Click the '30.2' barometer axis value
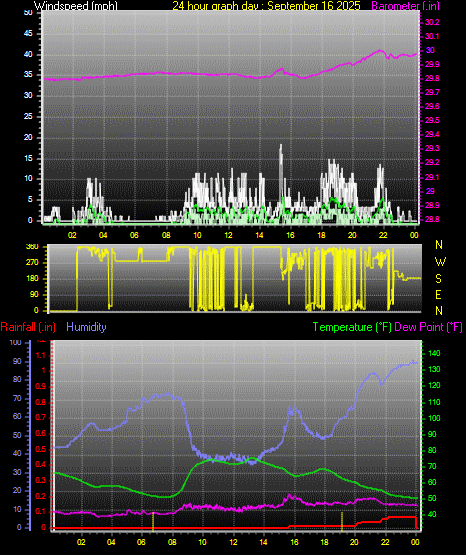466x555 pixels. pyautogui.click(x=432, y=22)
